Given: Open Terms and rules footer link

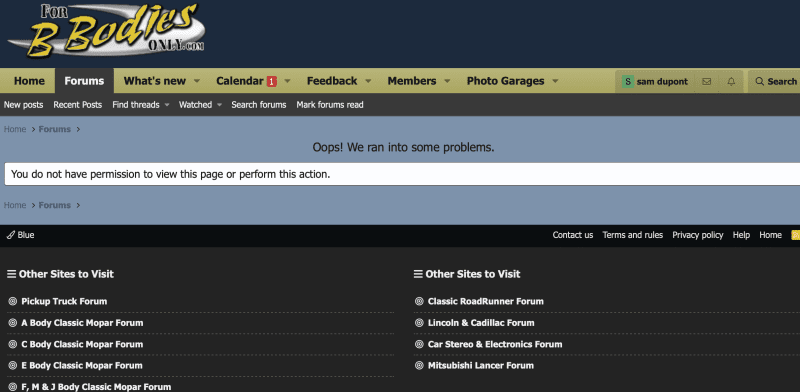Looking at the screenshot, I should point(633,235).
